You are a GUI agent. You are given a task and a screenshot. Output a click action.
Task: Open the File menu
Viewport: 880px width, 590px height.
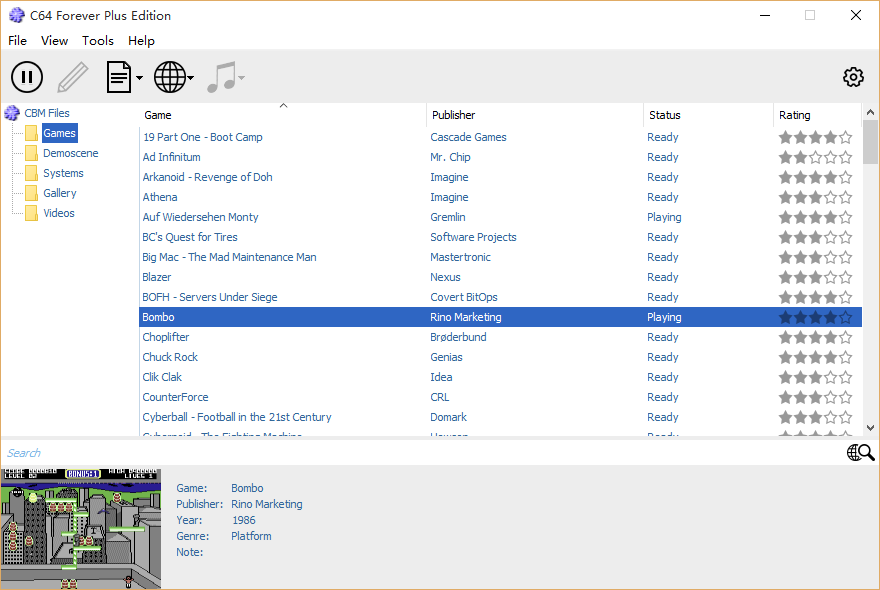[17, 40]
